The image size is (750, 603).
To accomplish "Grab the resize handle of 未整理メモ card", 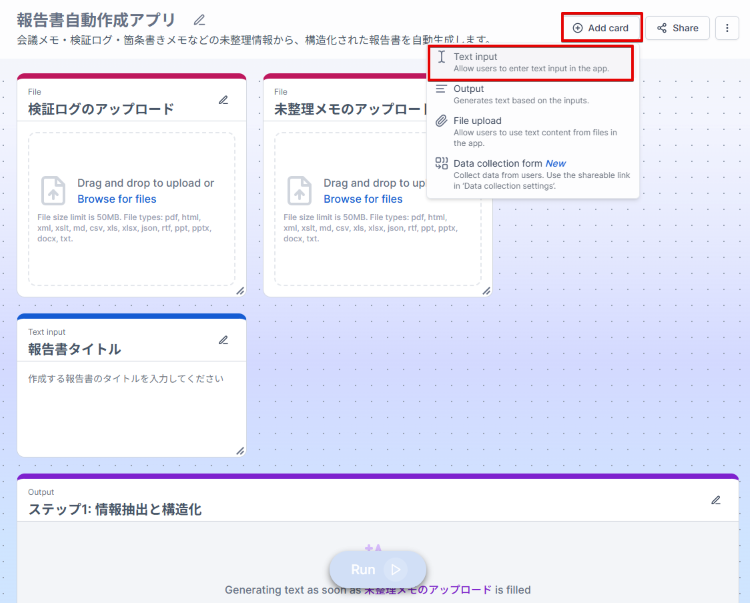I will click(486, 290).
